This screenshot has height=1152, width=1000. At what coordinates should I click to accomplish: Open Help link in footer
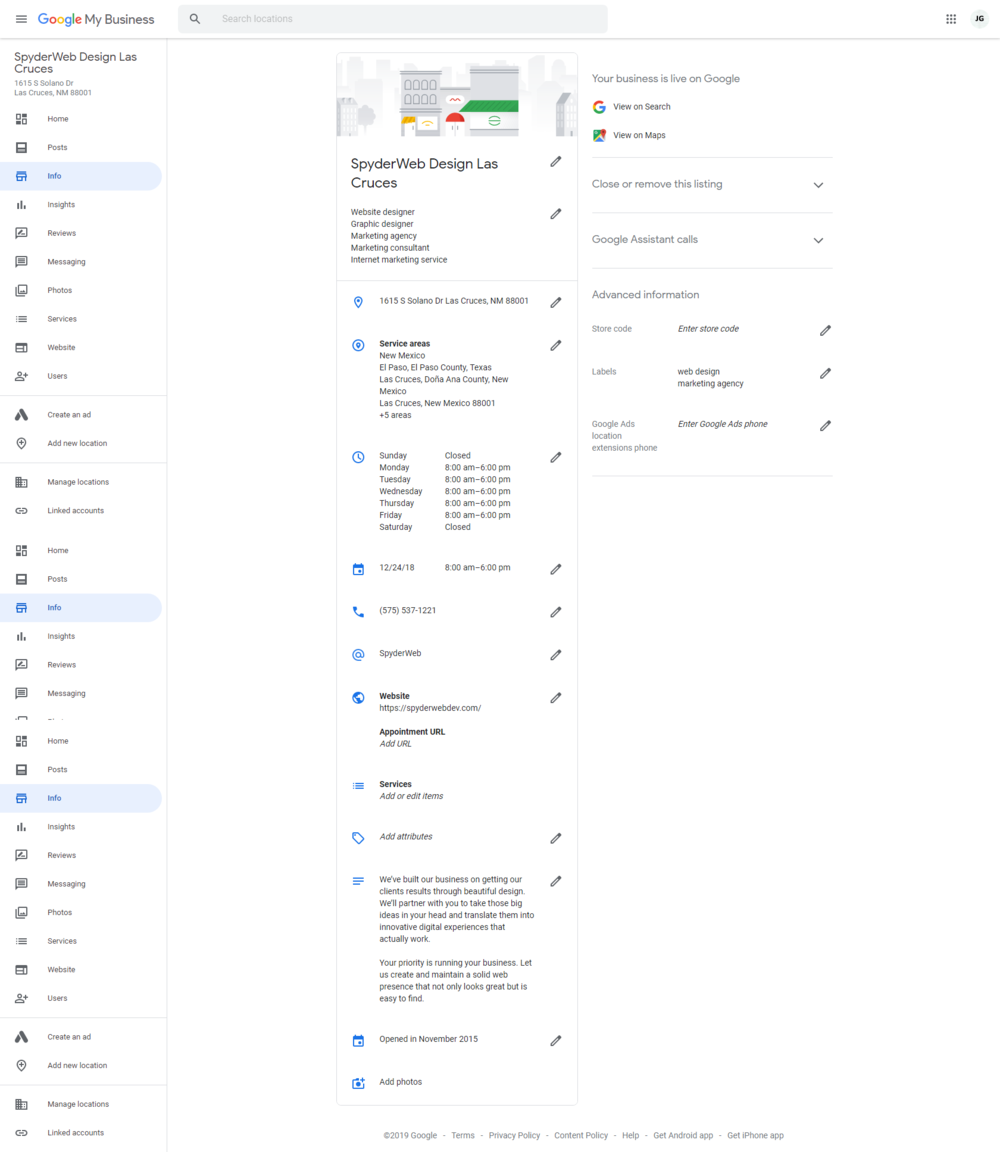pyautogui.click(x=630, y=1135)
